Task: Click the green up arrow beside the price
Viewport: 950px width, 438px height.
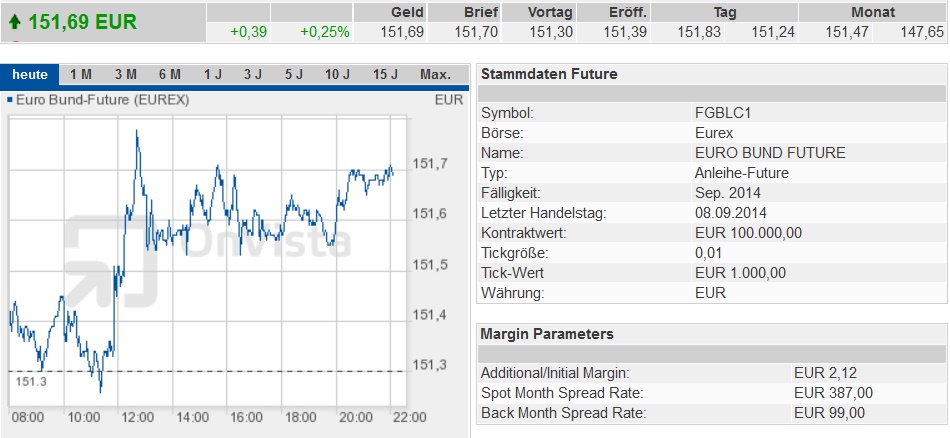Action: click(x=15, y=20)
